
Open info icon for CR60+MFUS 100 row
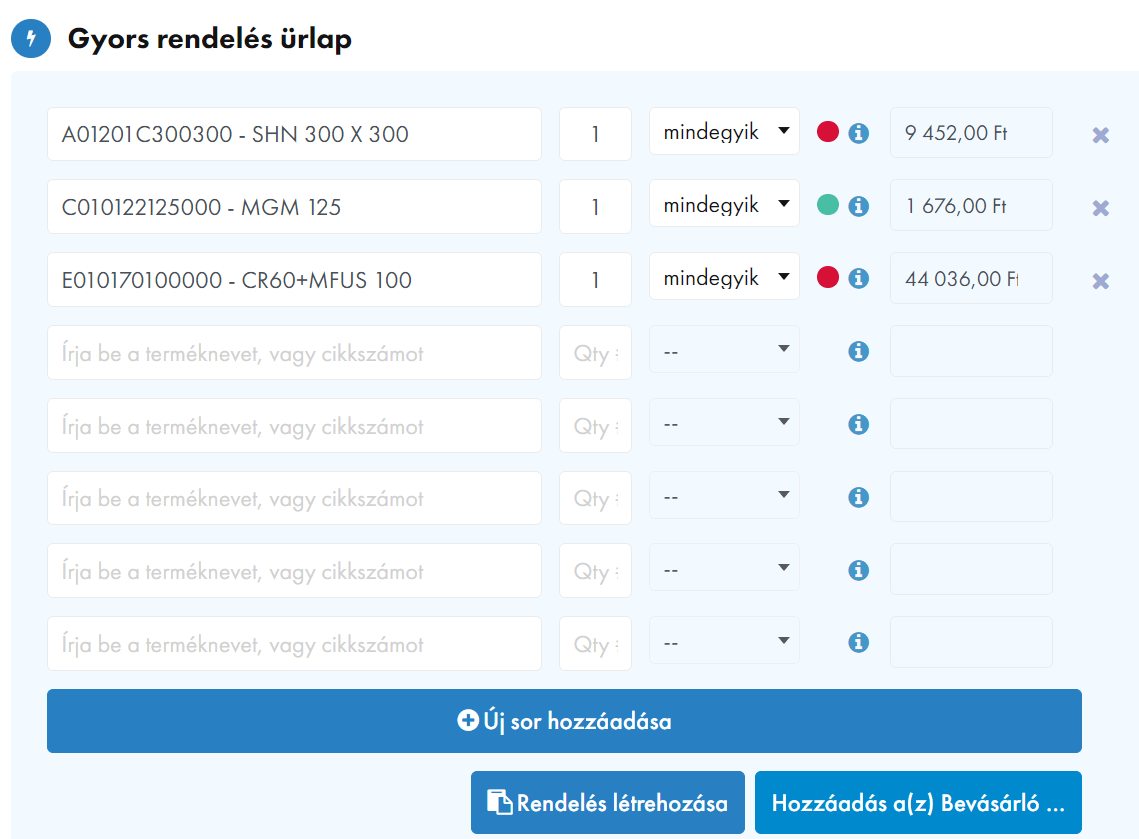[858, 279]
